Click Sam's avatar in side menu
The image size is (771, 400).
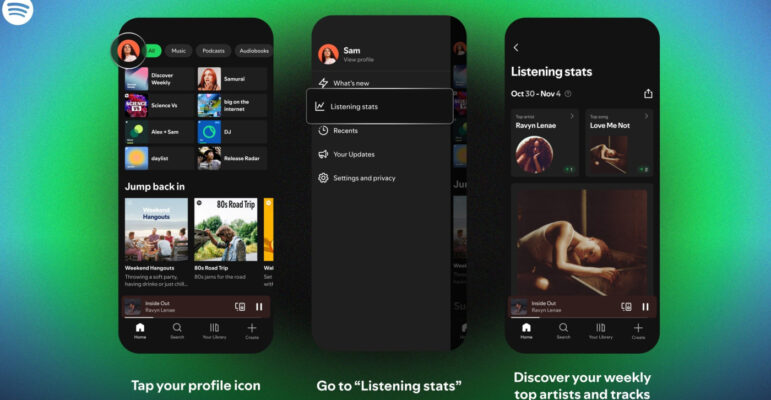pos(328,54)
